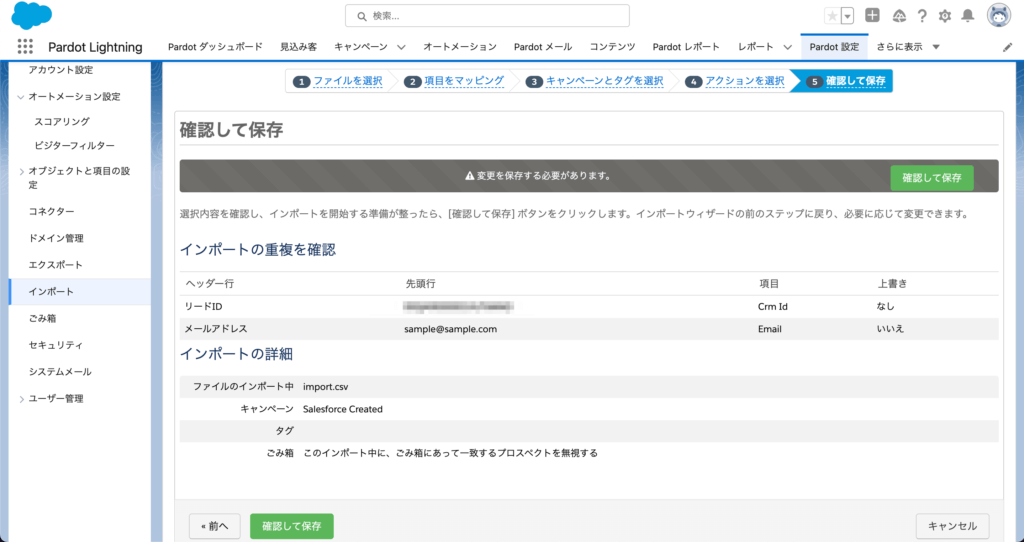Open エクスポート in the sidebar

click(x=56, y=265)
